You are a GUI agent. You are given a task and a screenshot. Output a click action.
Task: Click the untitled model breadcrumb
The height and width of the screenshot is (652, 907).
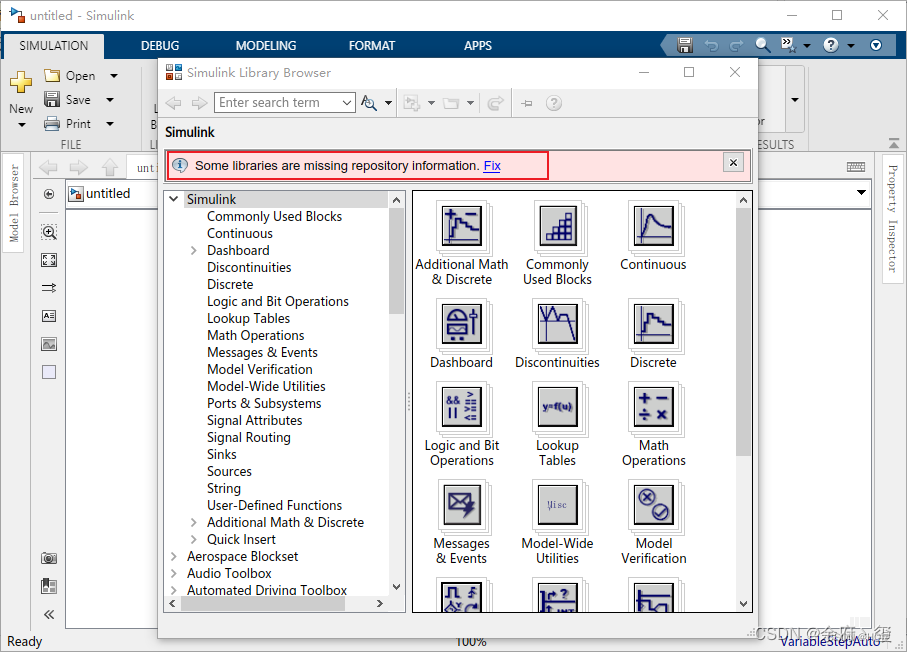(x=99, y=194)
